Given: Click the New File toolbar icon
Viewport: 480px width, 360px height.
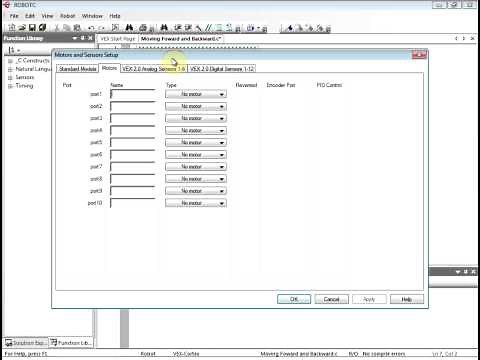Looking at the screenshot, I should 12,28.
